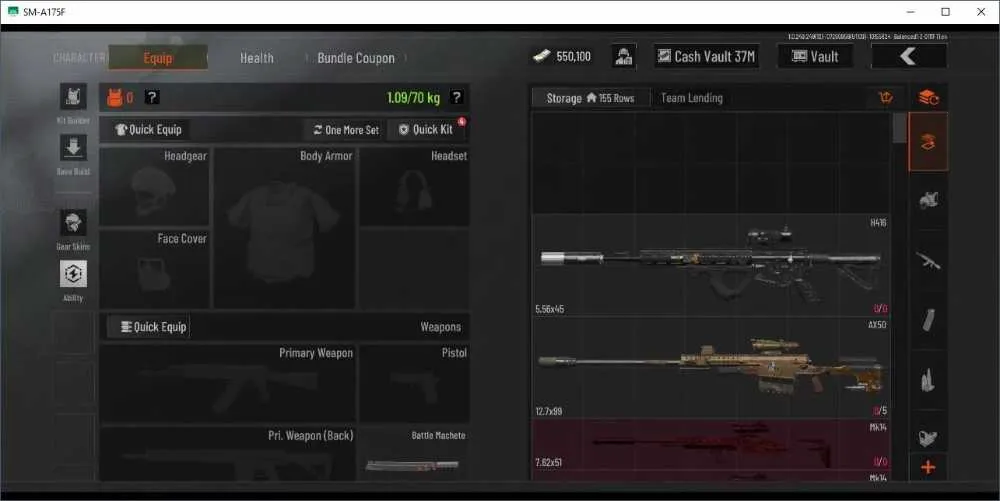Screen dimensions: 1000x501
Task: Click the 12.7x99 caliber label
Action: tap(548, 411)
